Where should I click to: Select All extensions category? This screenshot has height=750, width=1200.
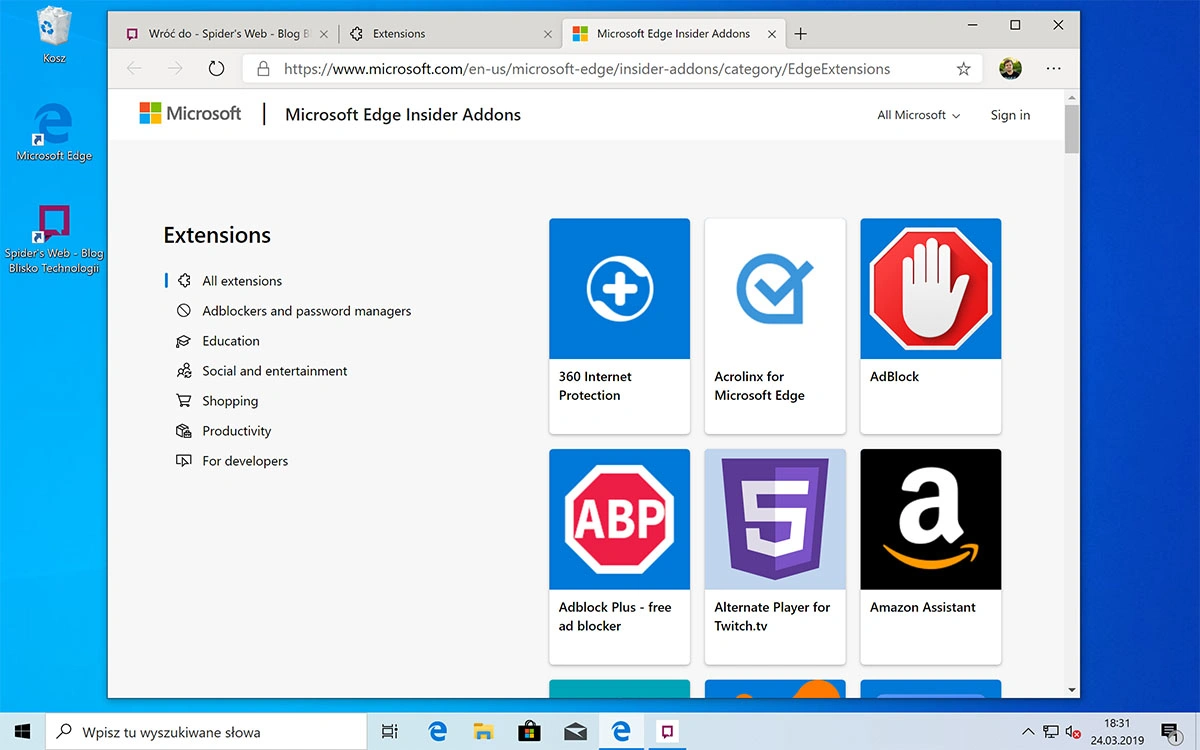[x=242, y=281]
